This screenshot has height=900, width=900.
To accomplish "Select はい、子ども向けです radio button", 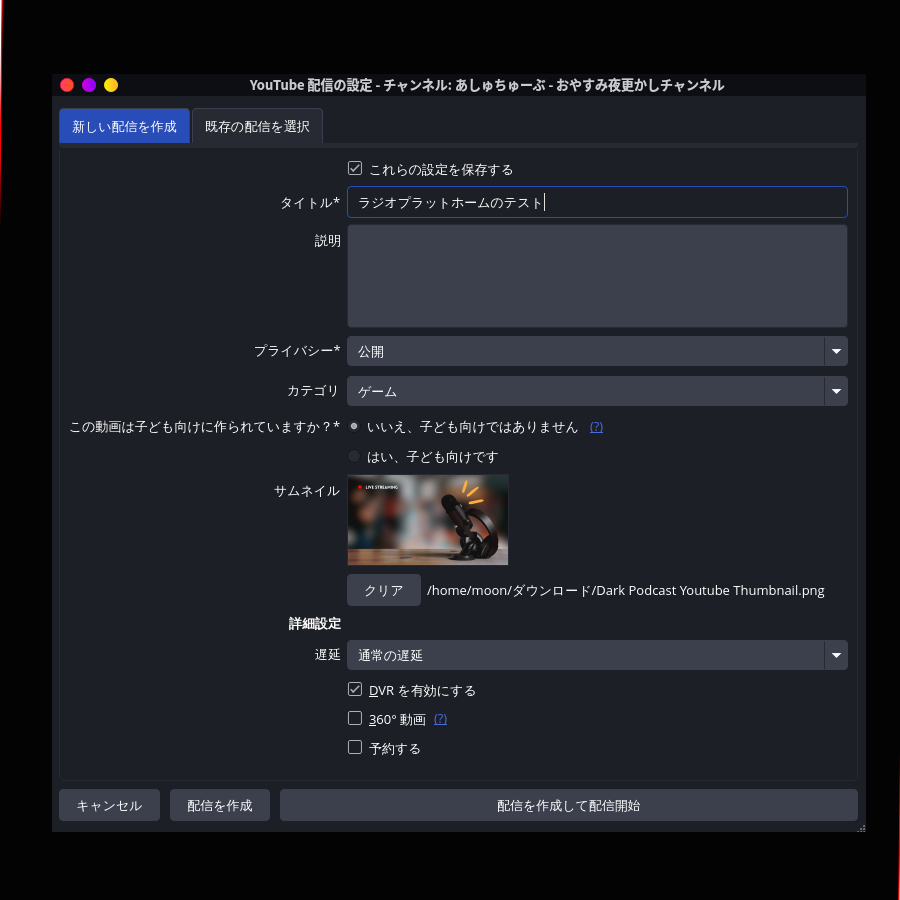I will pyautogui.click(x=354, y=456).
